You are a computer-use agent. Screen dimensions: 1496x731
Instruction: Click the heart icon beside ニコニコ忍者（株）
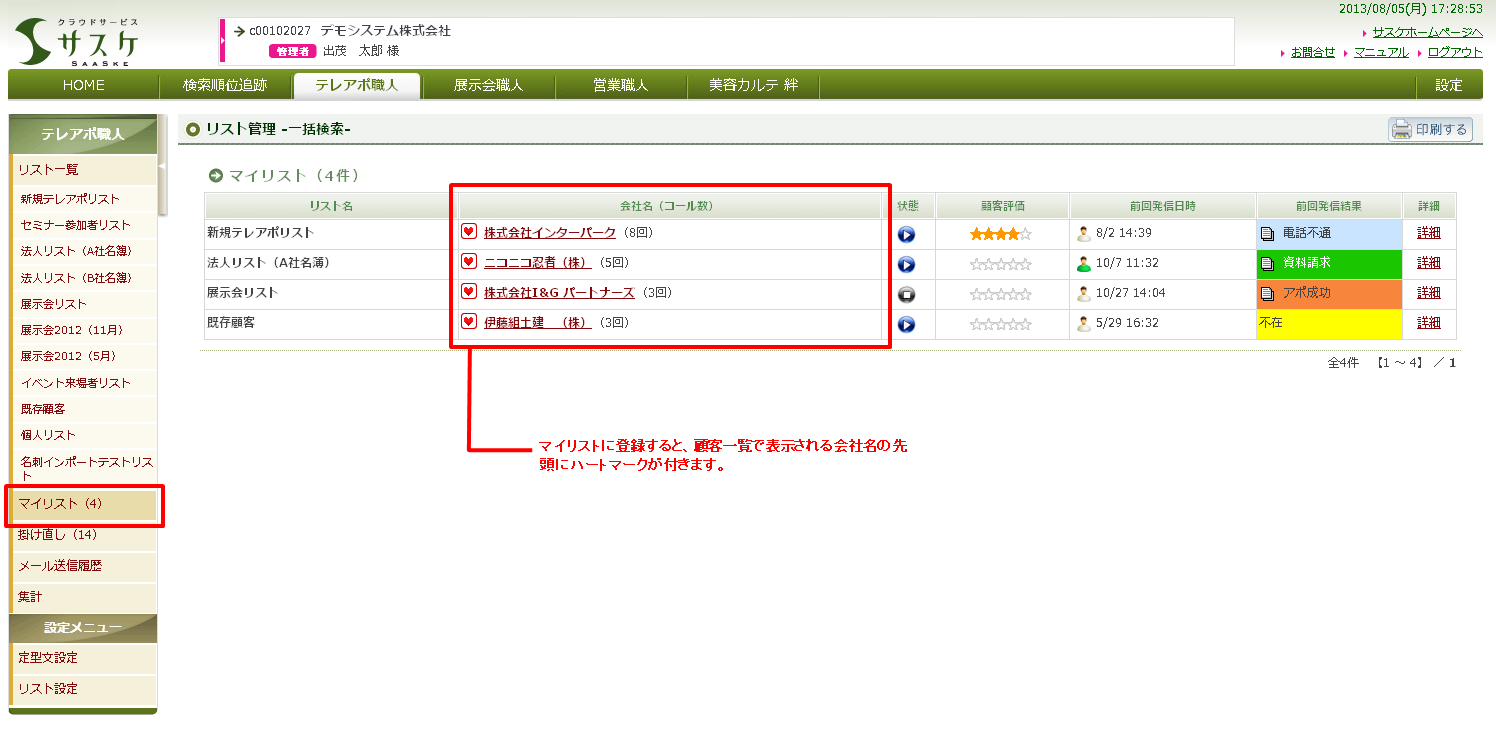point(468,262)
